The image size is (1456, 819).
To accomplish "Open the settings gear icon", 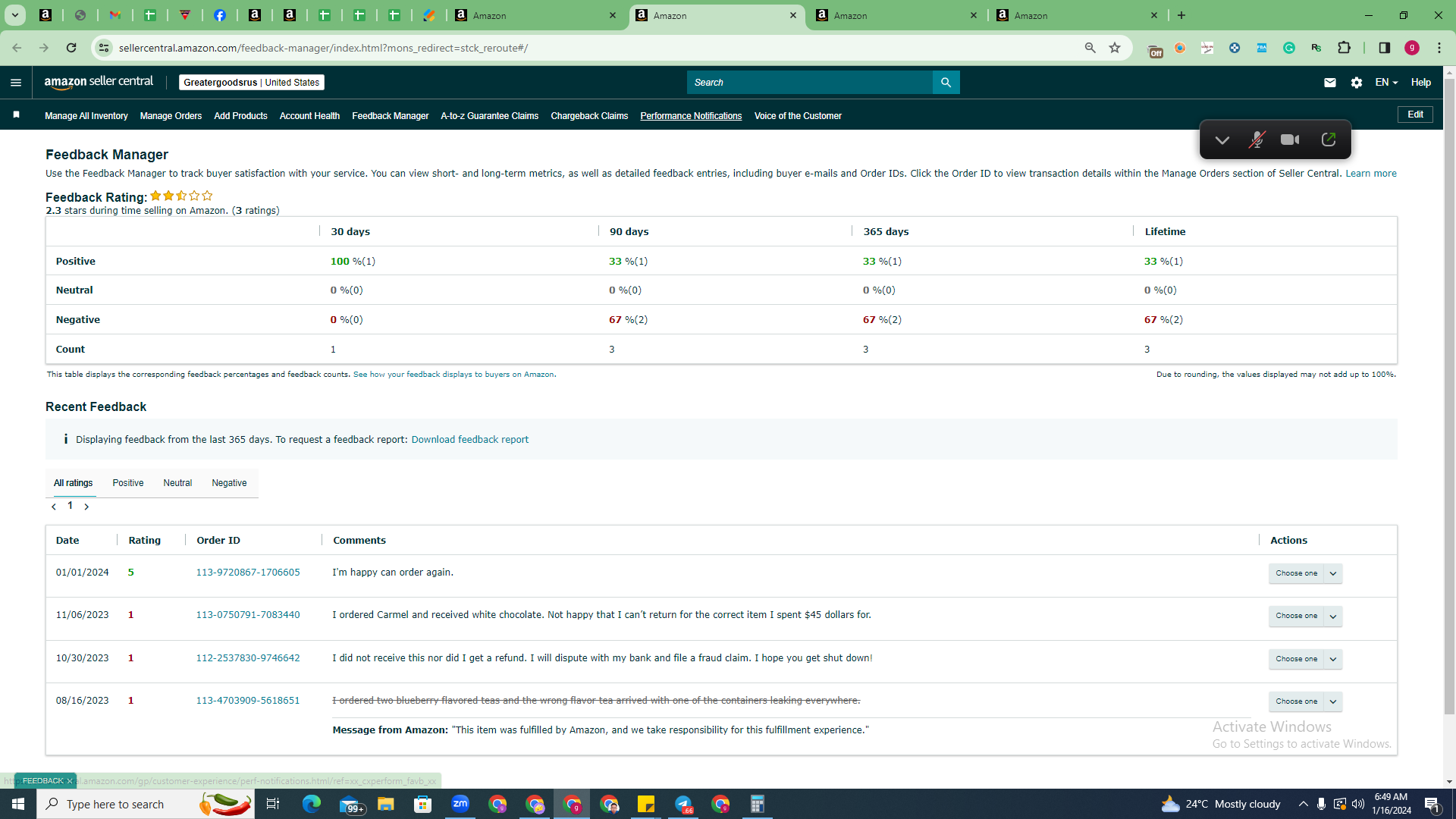I will [1357, 83].
